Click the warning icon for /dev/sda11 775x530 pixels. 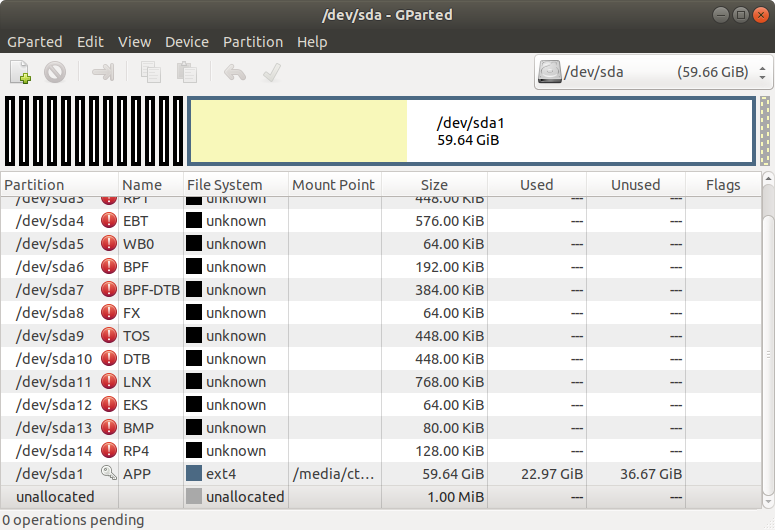tap(109, 381)
